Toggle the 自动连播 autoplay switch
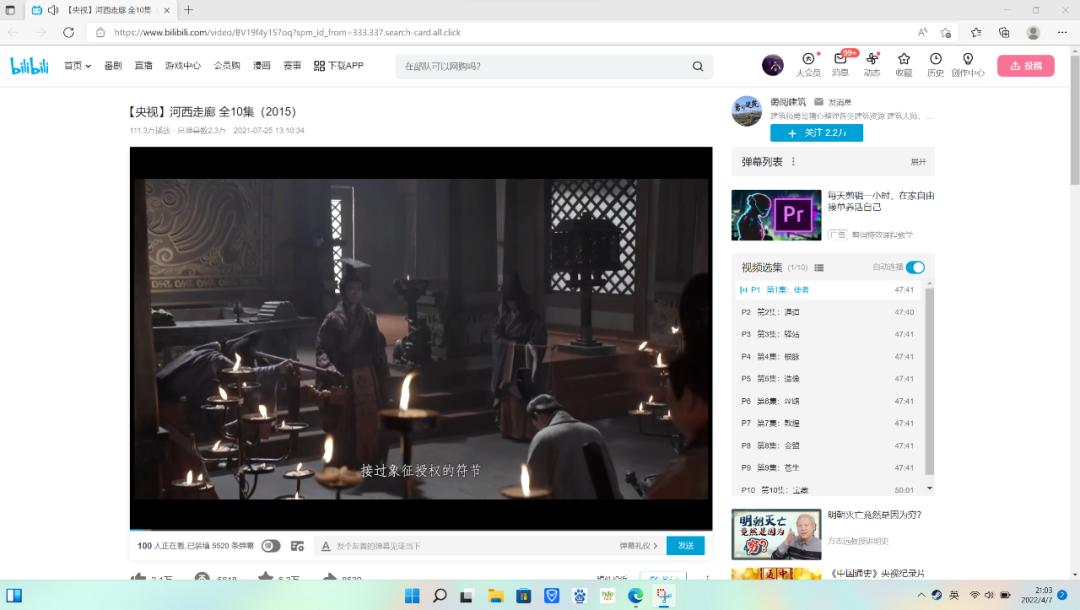Image resolution: width=1080 pixels, height=610 pixels. pos(915,267)
